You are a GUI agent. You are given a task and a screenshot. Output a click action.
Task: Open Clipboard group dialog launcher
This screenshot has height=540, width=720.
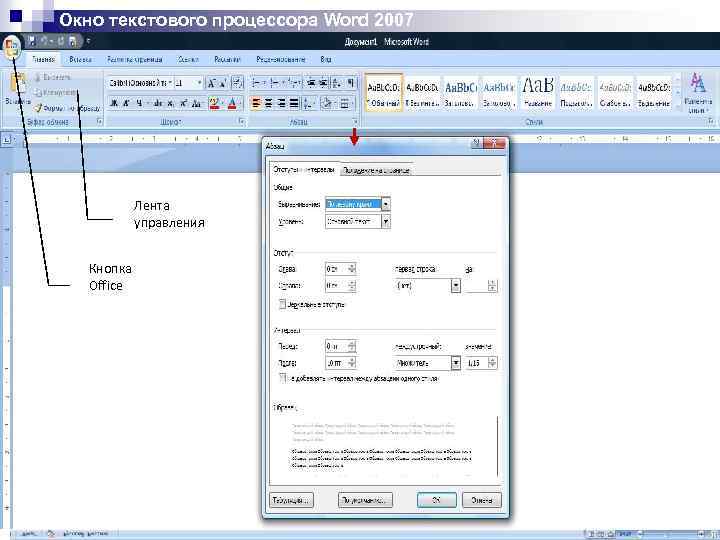coord(99,121)
